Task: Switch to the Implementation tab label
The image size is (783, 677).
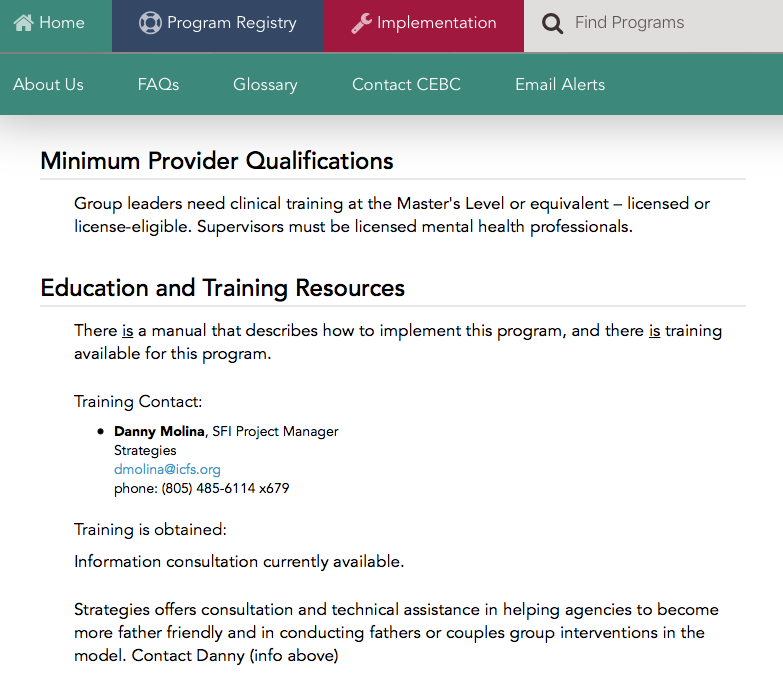Action: (x=436, y=23)
